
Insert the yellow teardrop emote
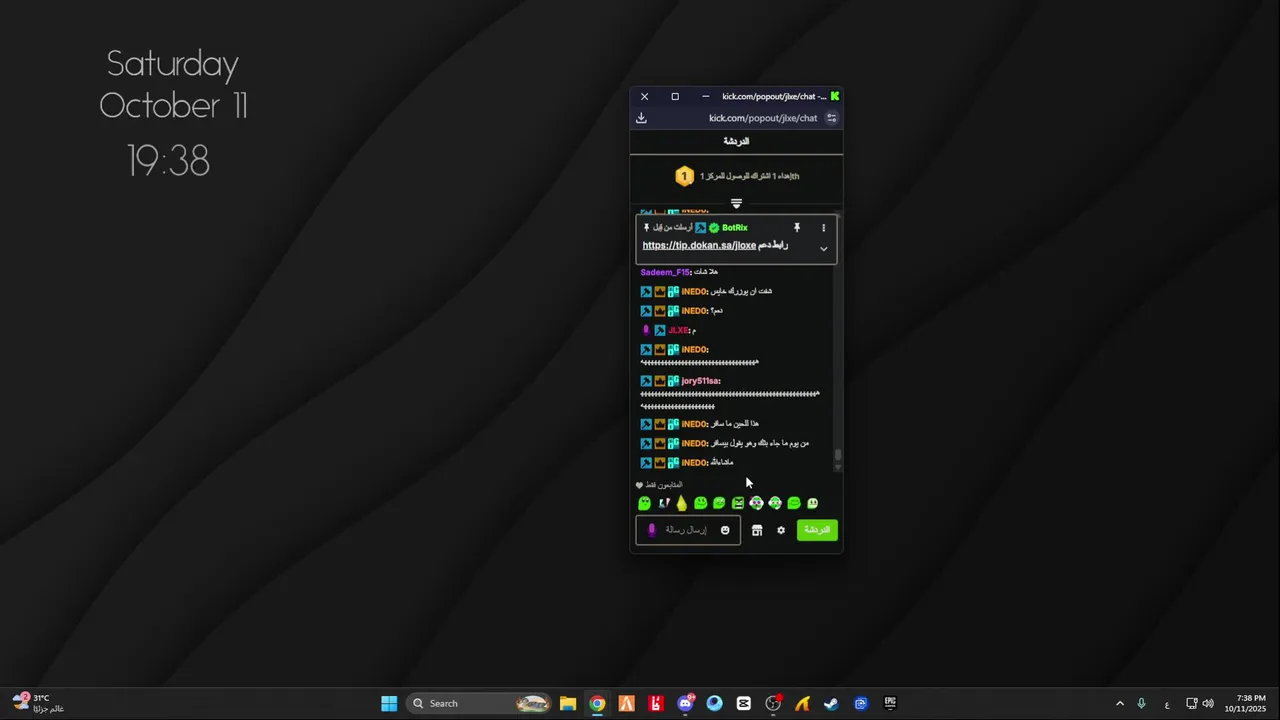coord(682,503)
